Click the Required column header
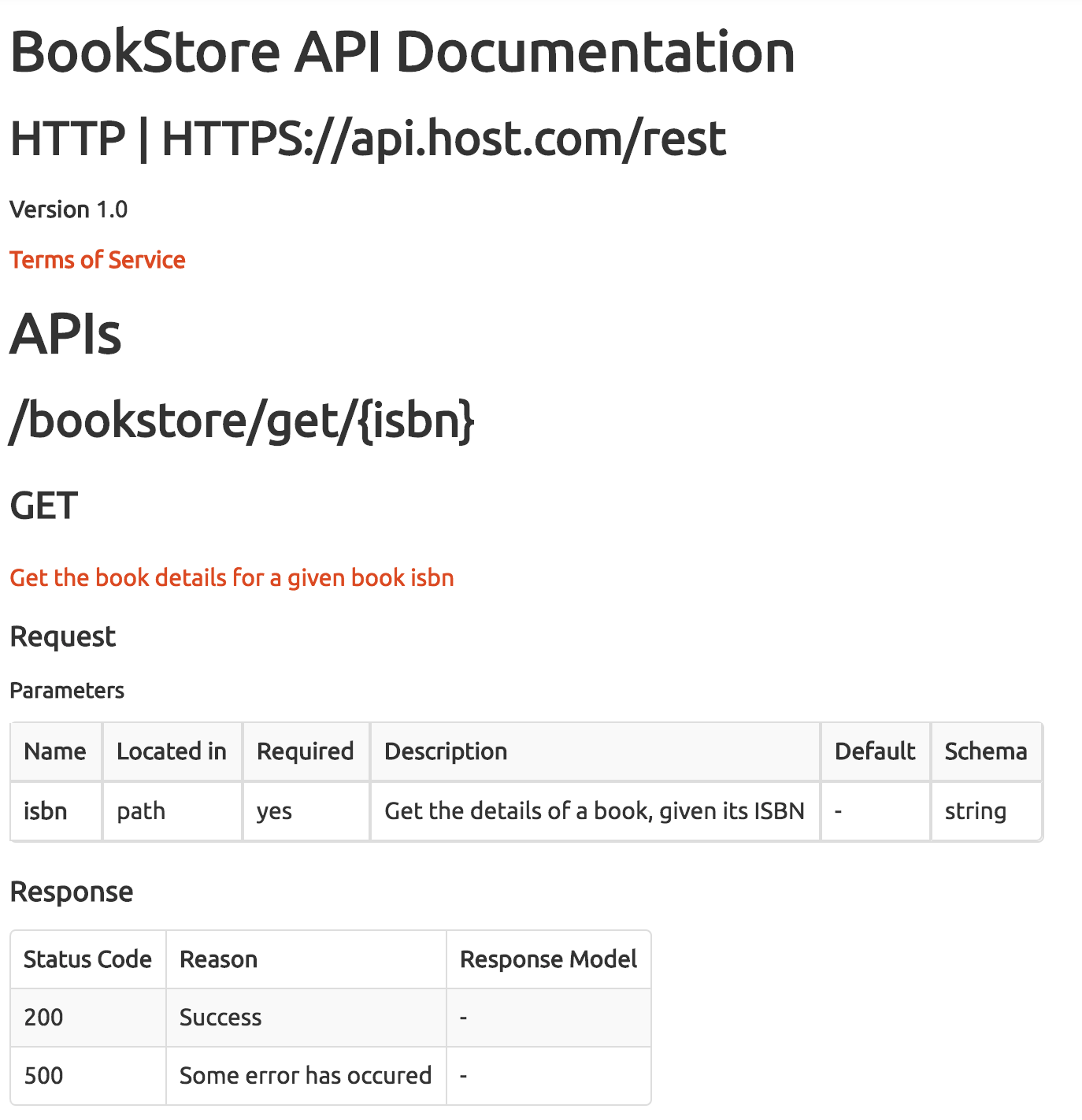 tap(306, 751)
